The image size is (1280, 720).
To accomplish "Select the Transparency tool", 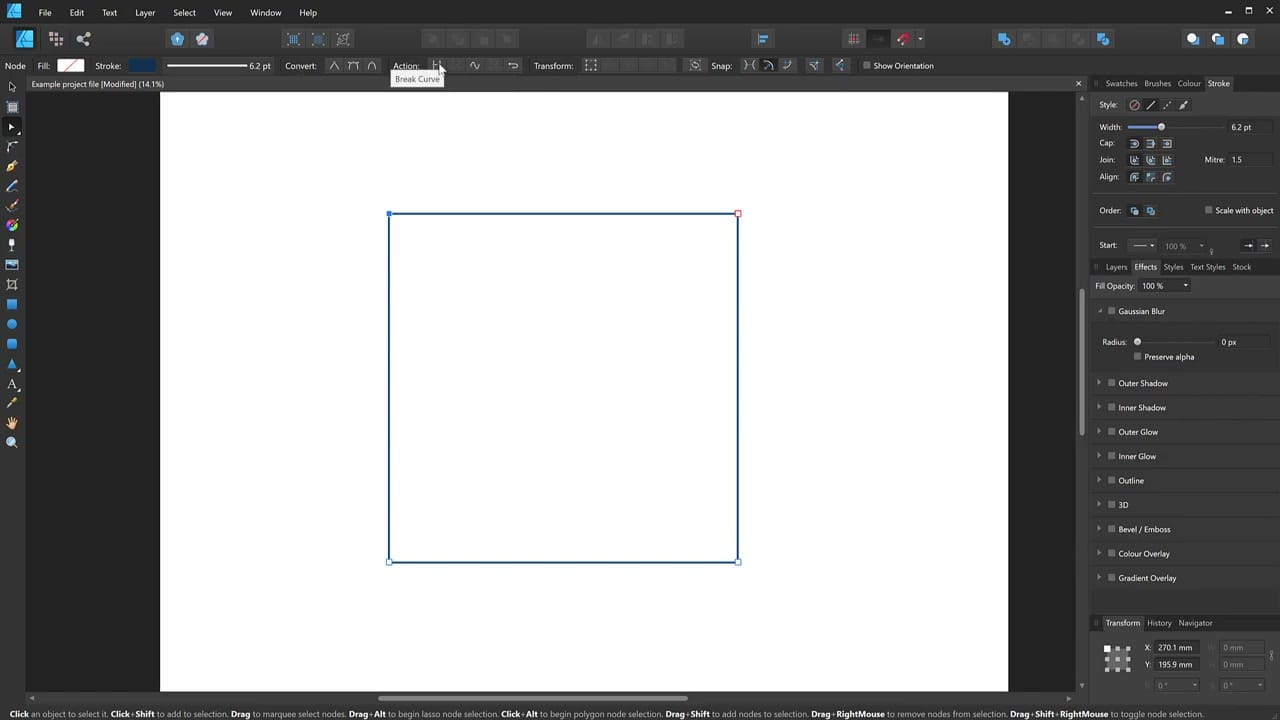I will [x=12, y=245].
